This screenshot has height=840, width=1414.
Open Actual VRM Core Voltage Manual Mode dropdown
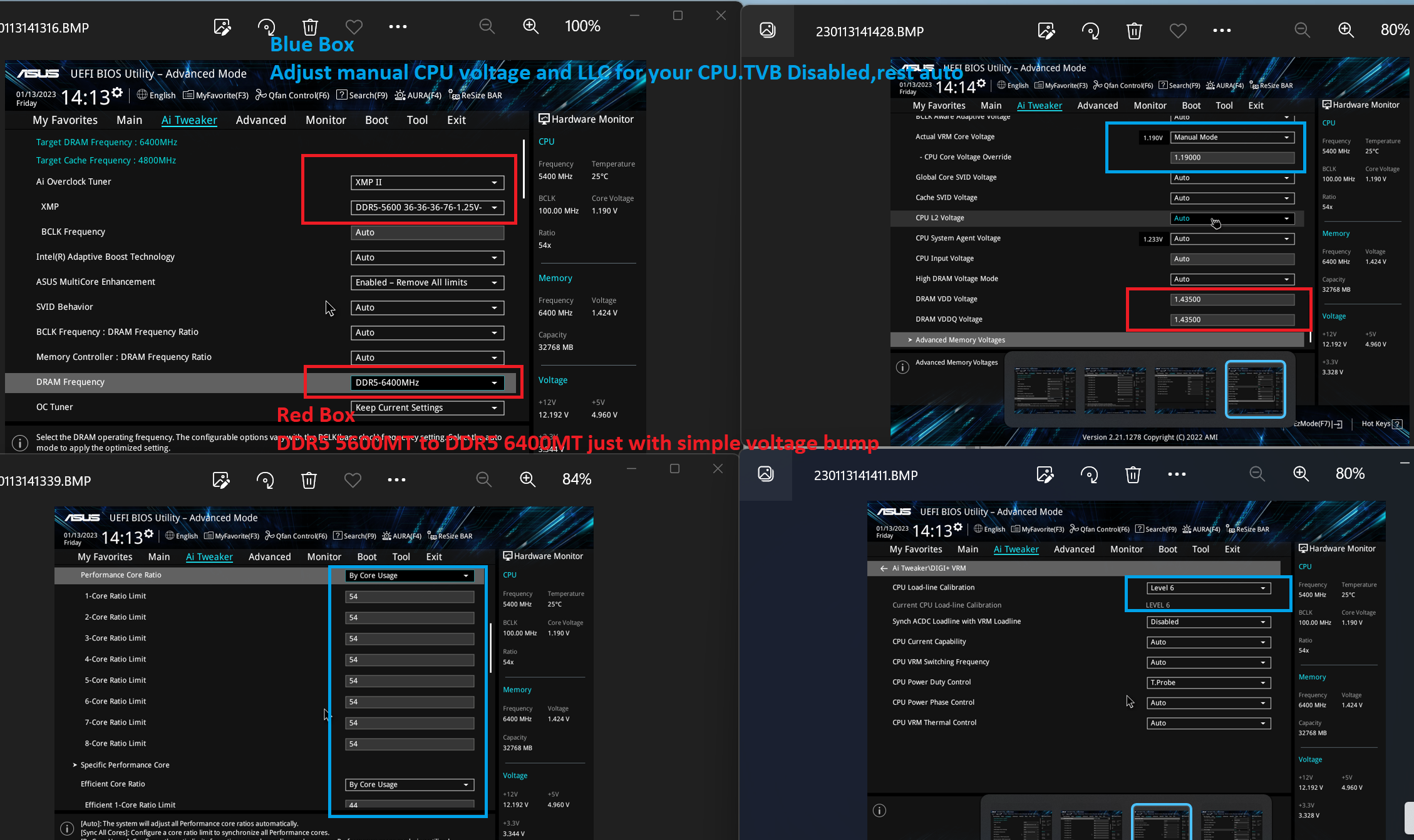tap(1232, 137)
